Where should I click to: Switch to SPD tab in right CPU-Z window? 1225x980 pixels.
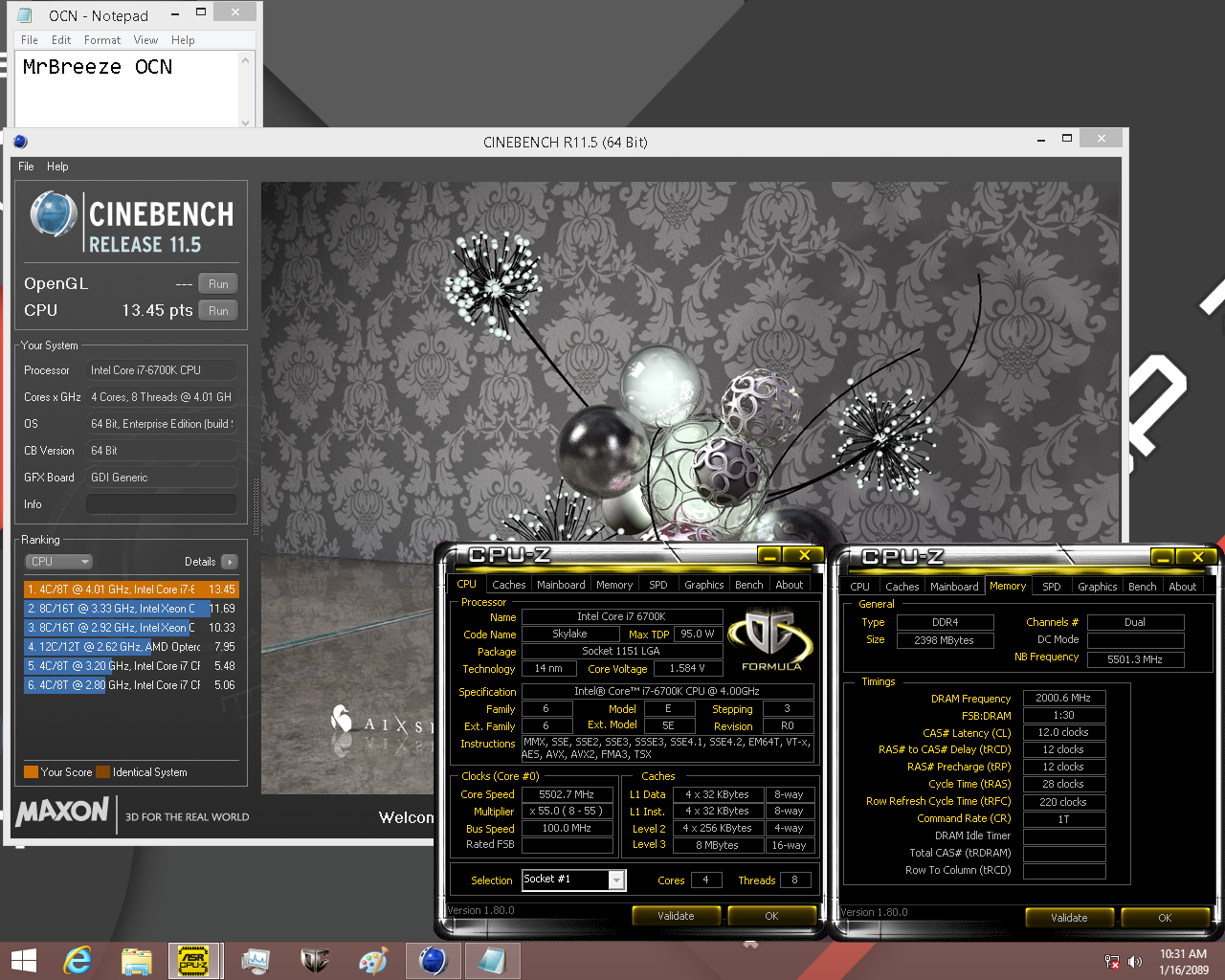[1052, 587]
